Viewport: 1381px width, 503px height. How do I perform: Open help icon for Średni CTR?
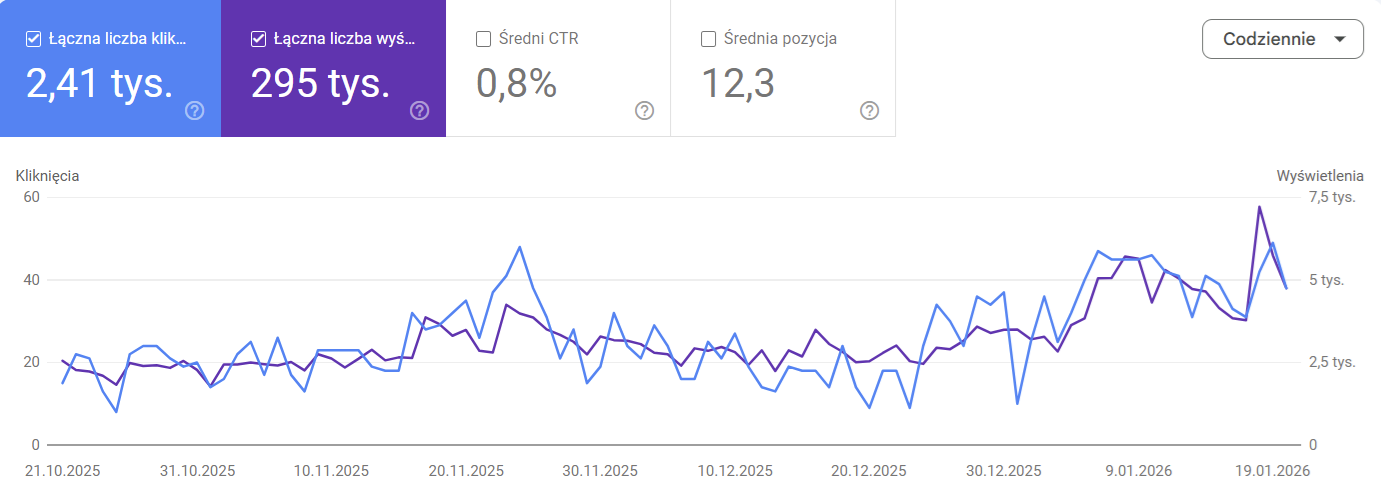(645, 110)
